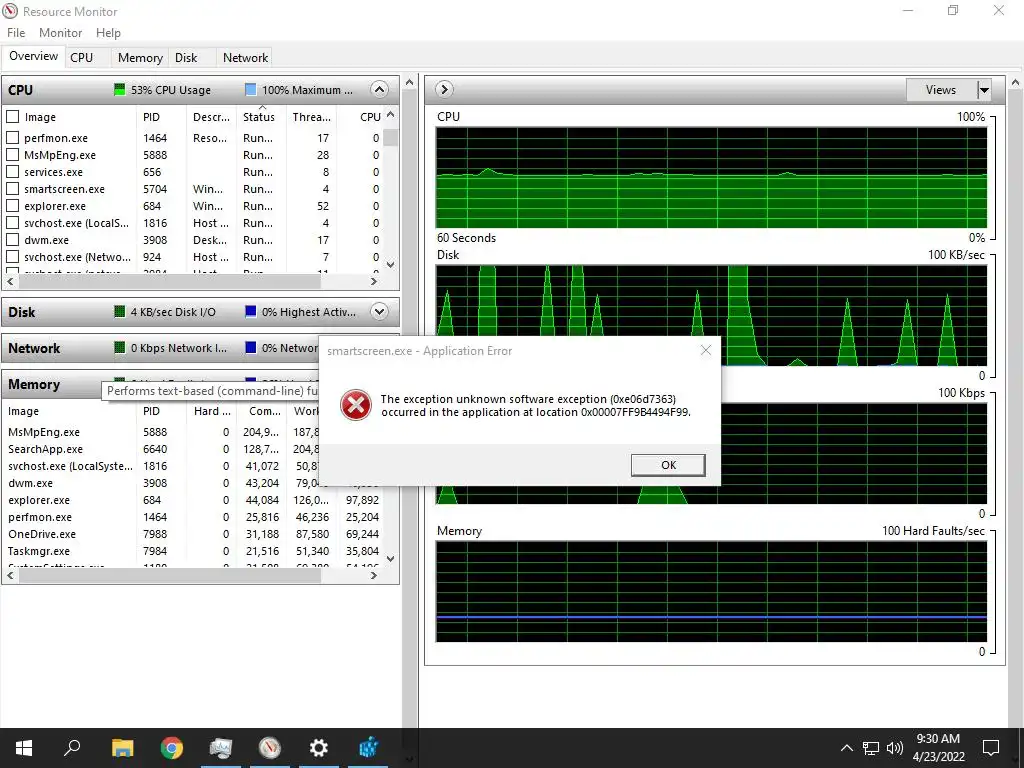The height and width of the screenshot is (768, 1024).
Task: Check the dwm.exe process checkbox
Action: click(12, 240)
